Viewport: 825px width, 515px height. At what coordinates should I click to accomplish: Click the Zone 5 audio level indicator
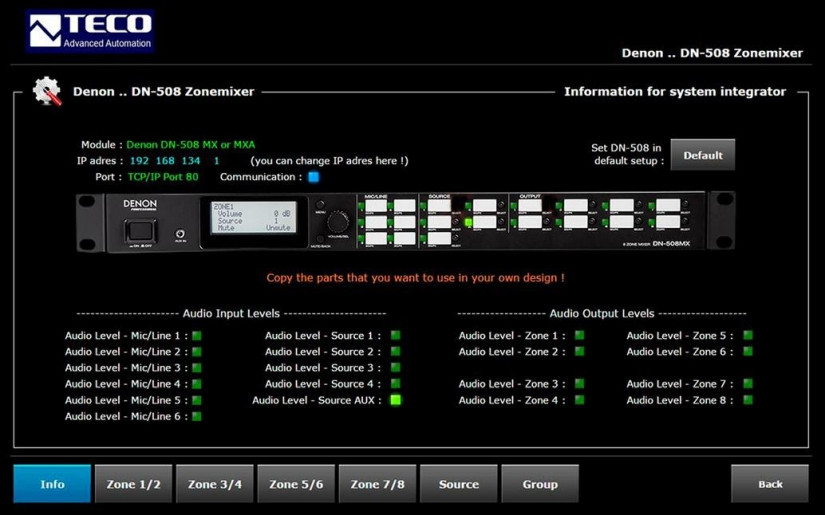[x=748, y=336]
